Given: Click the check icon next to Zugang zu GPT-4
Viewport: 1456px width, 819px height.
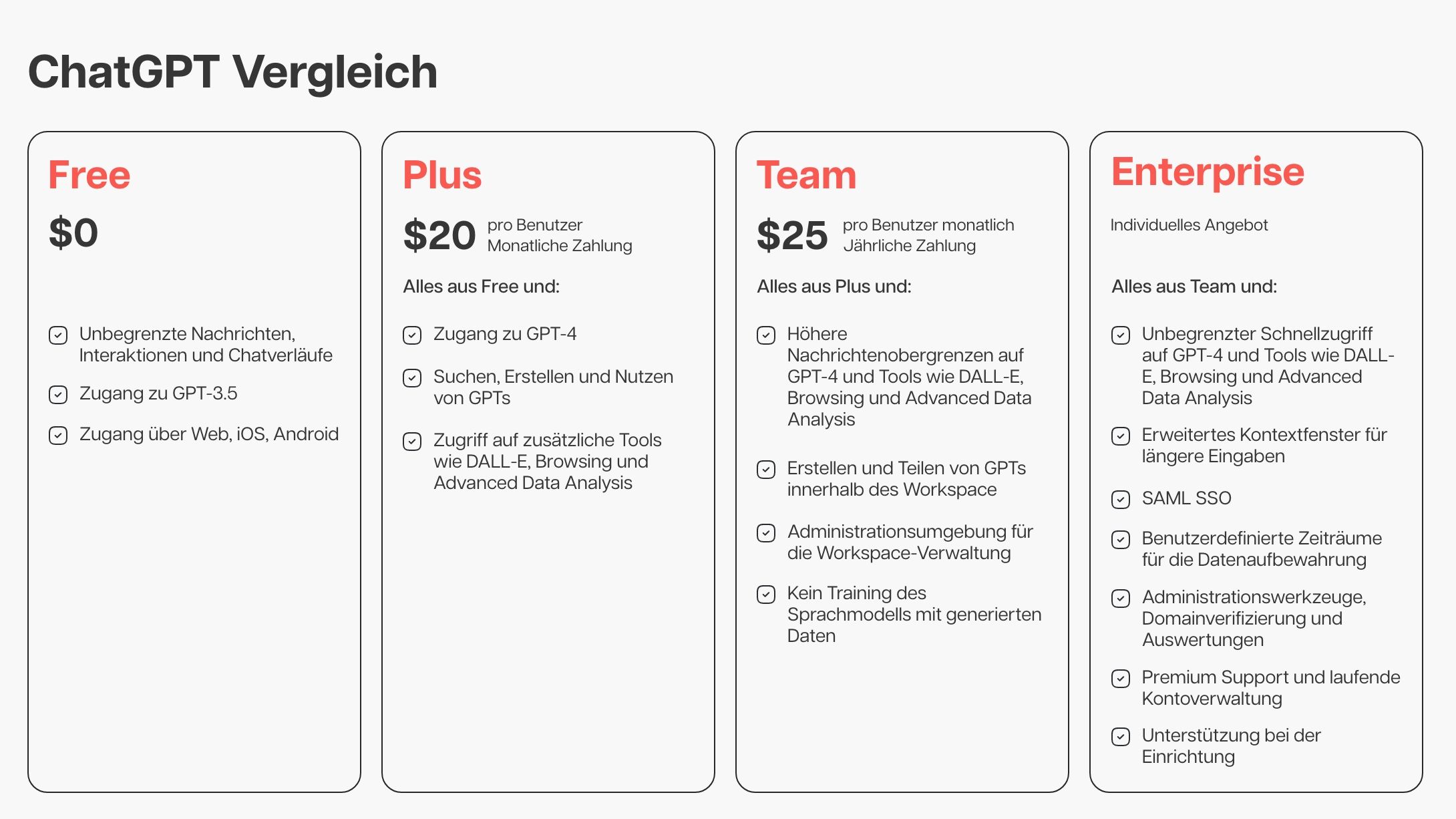Looking at the screenshot, I should pyautogui.click(x=412, y=335).
